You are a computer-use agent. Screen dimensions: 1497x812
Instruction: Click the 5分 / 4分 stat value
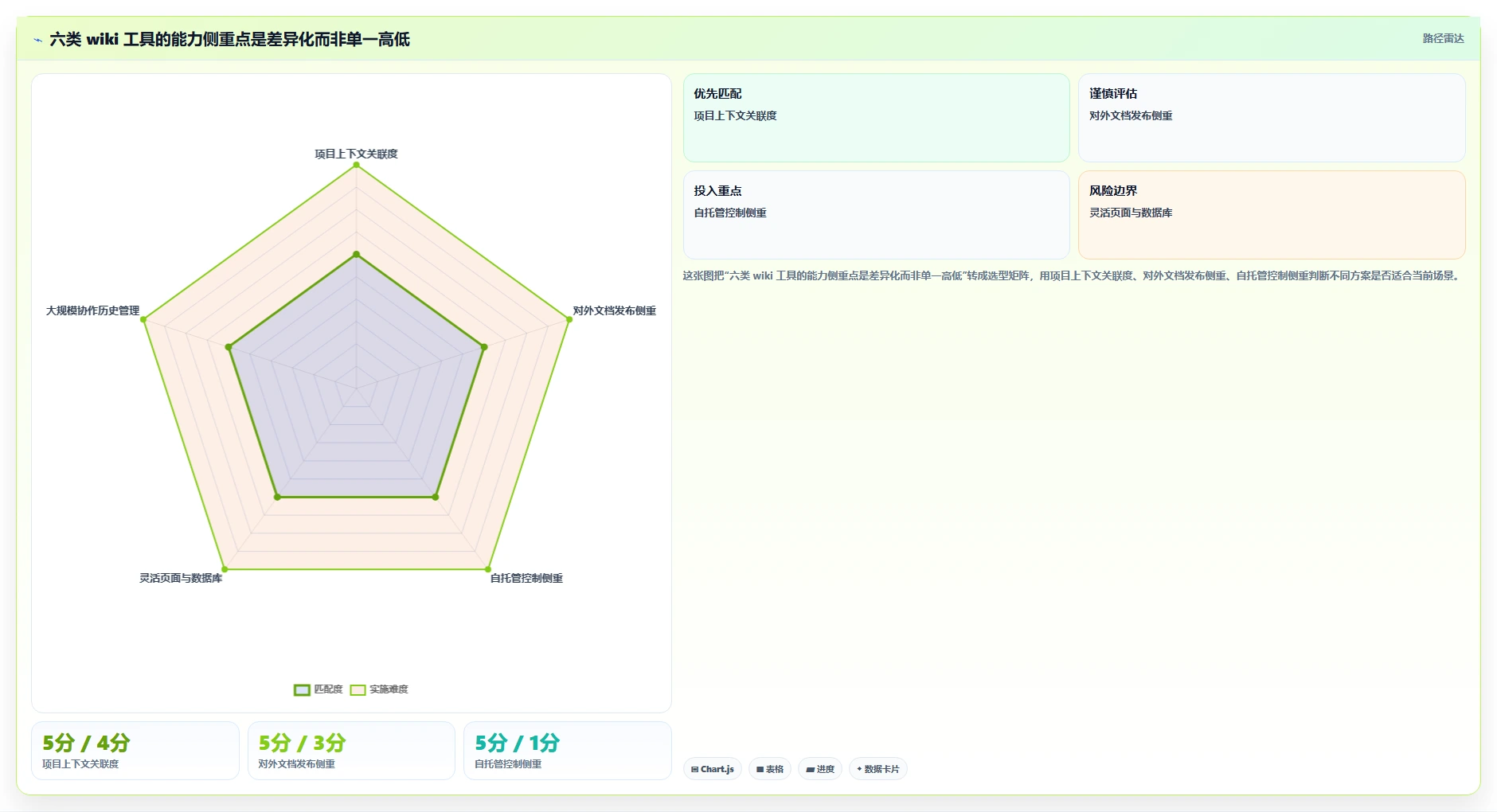click(x=86, y=743)
